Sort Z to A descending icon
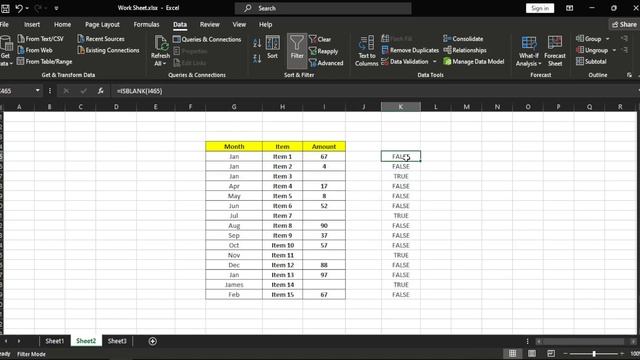Screen dimensions: 640x360 tap(257, 59)
